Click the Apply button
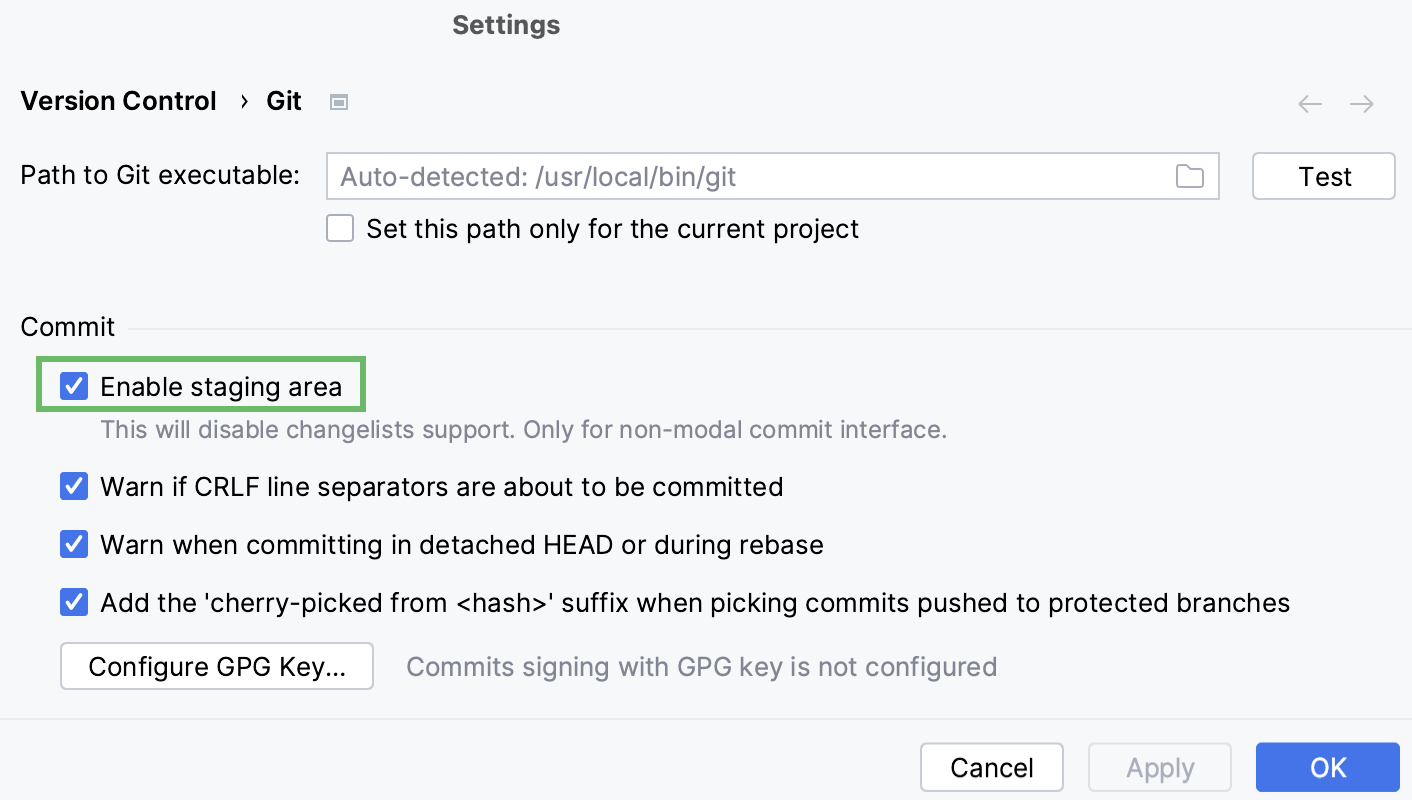1412x800 pixels. coord(1159,768)
